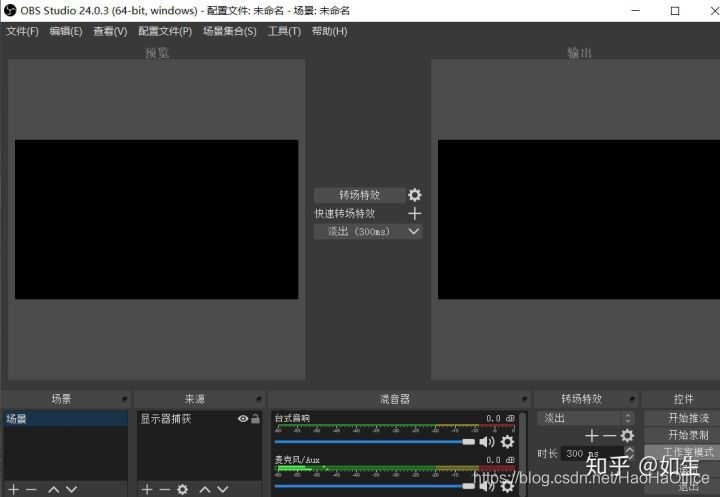The width and height of the screenshot is (720, 497).
Task: Expand the 淡出 (300ms) quick transition dropdown
Action: coord(414,231)
